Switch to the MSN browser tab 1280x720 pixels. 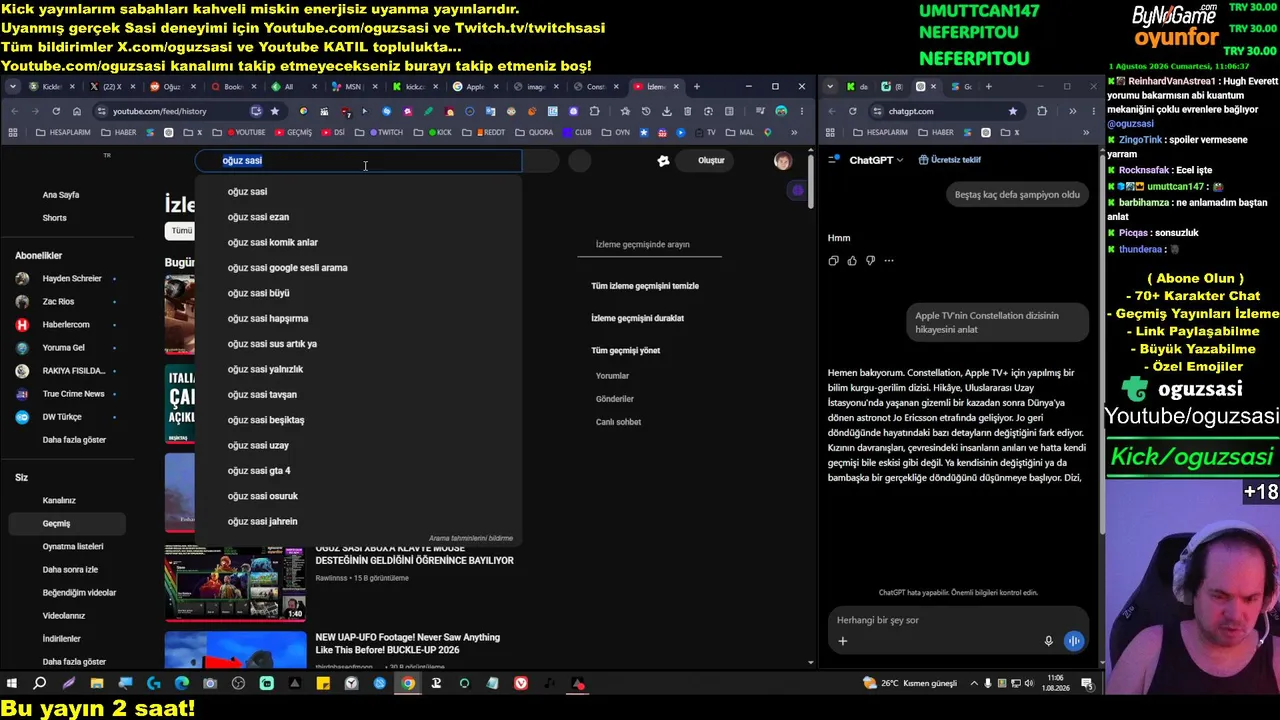pyautogui.click(x=352, y=87)
